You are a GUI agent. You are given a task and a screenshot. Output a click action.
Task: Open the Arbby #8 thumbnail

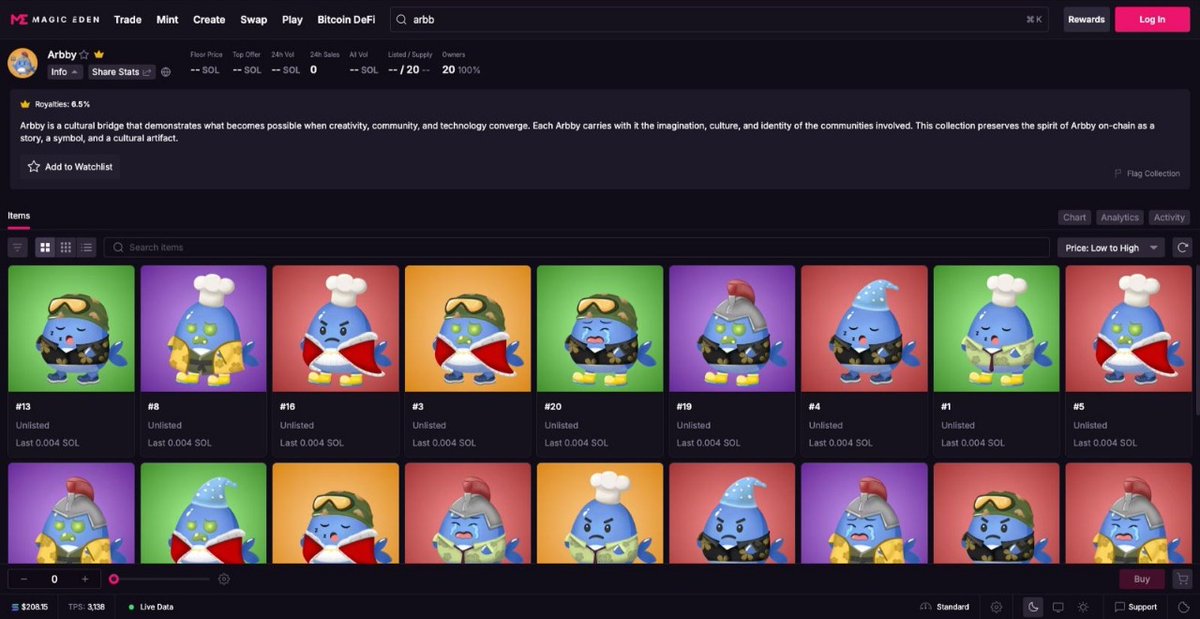[203, 328]
